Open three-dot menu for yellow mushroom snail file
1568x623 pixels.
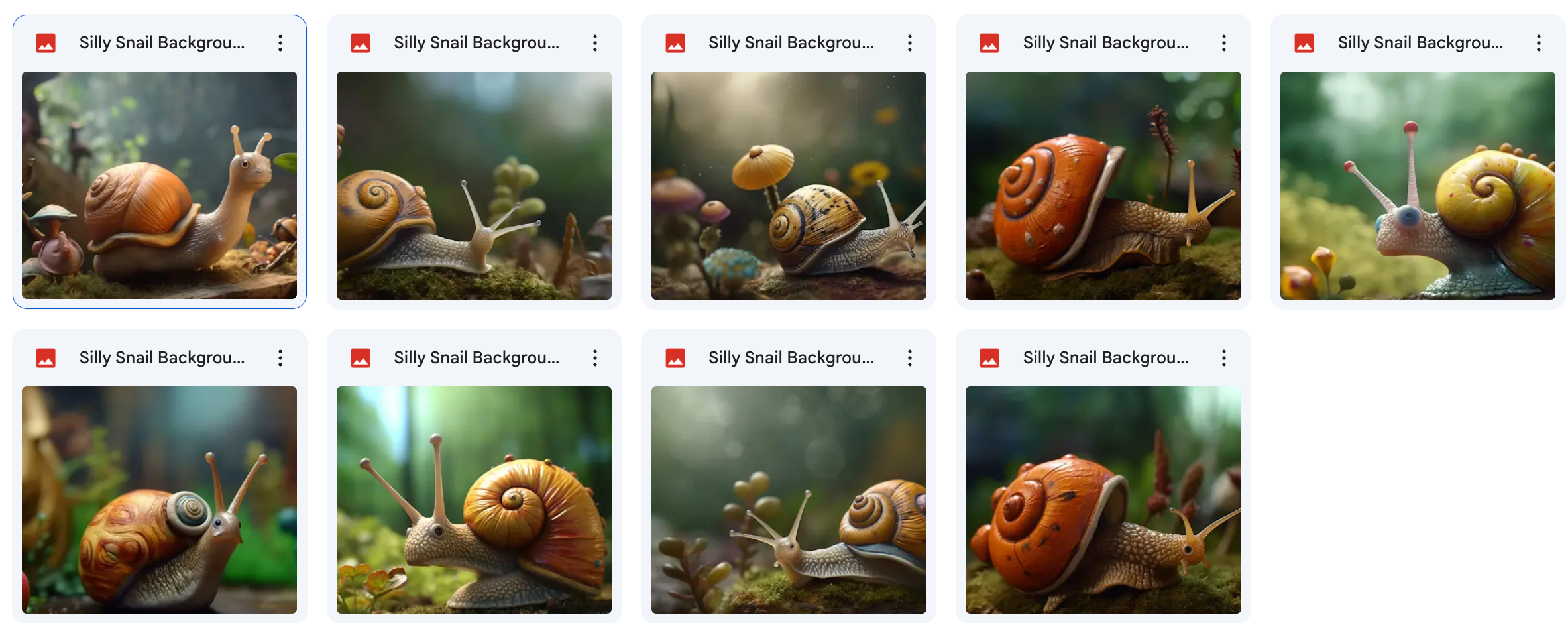coord(909,43)
